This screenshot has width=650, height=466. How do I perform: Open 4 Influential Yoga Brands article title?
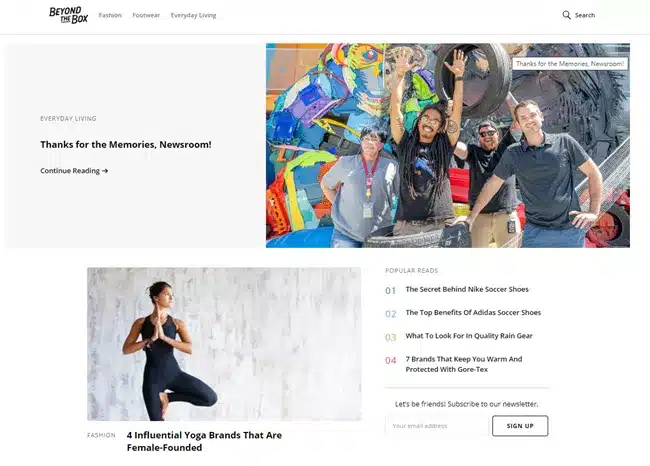click(204, 441)
